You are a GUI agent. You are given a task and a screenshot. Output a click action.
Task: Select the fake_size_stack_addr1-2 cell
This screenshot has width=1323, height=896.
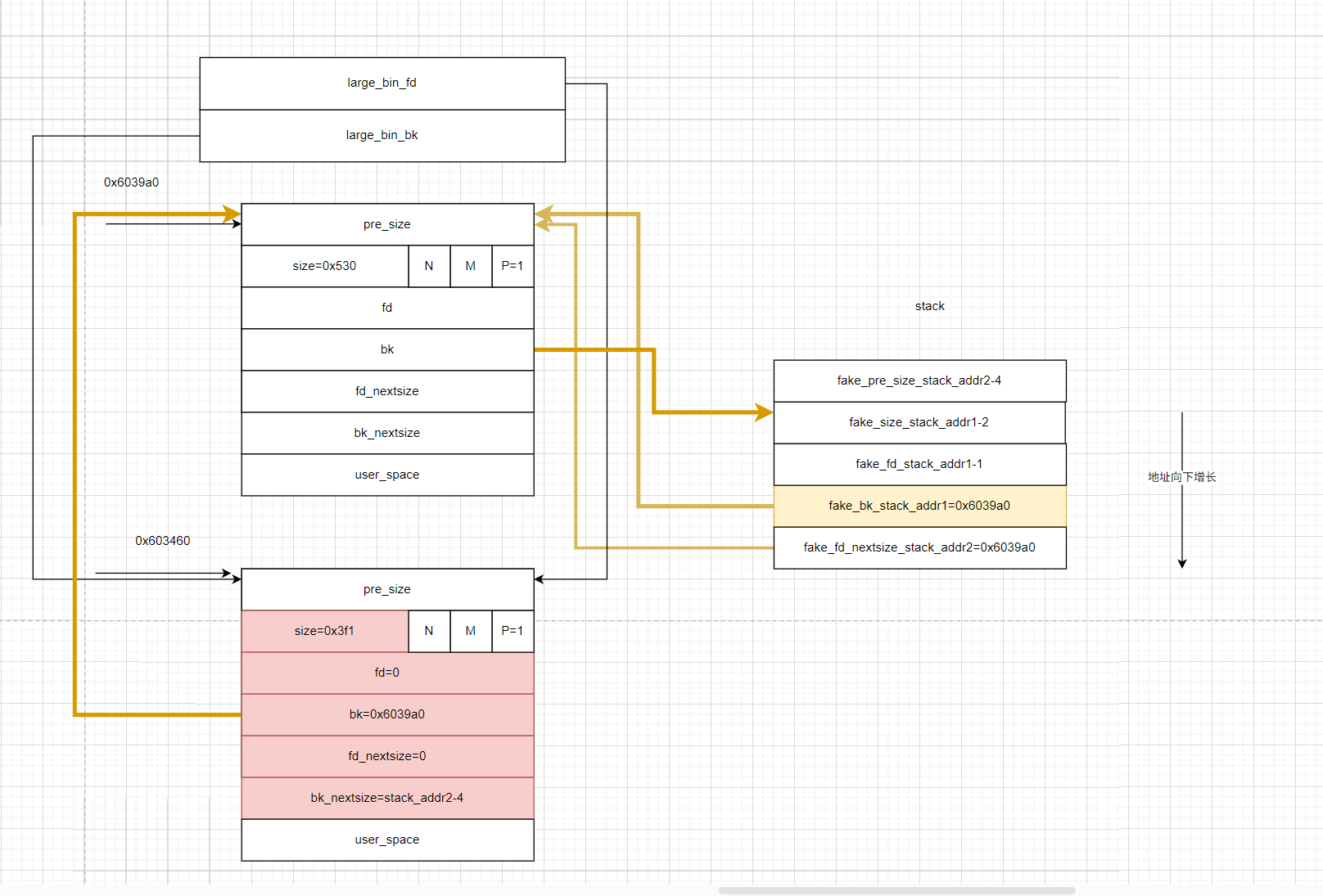[x=919, y=422]
